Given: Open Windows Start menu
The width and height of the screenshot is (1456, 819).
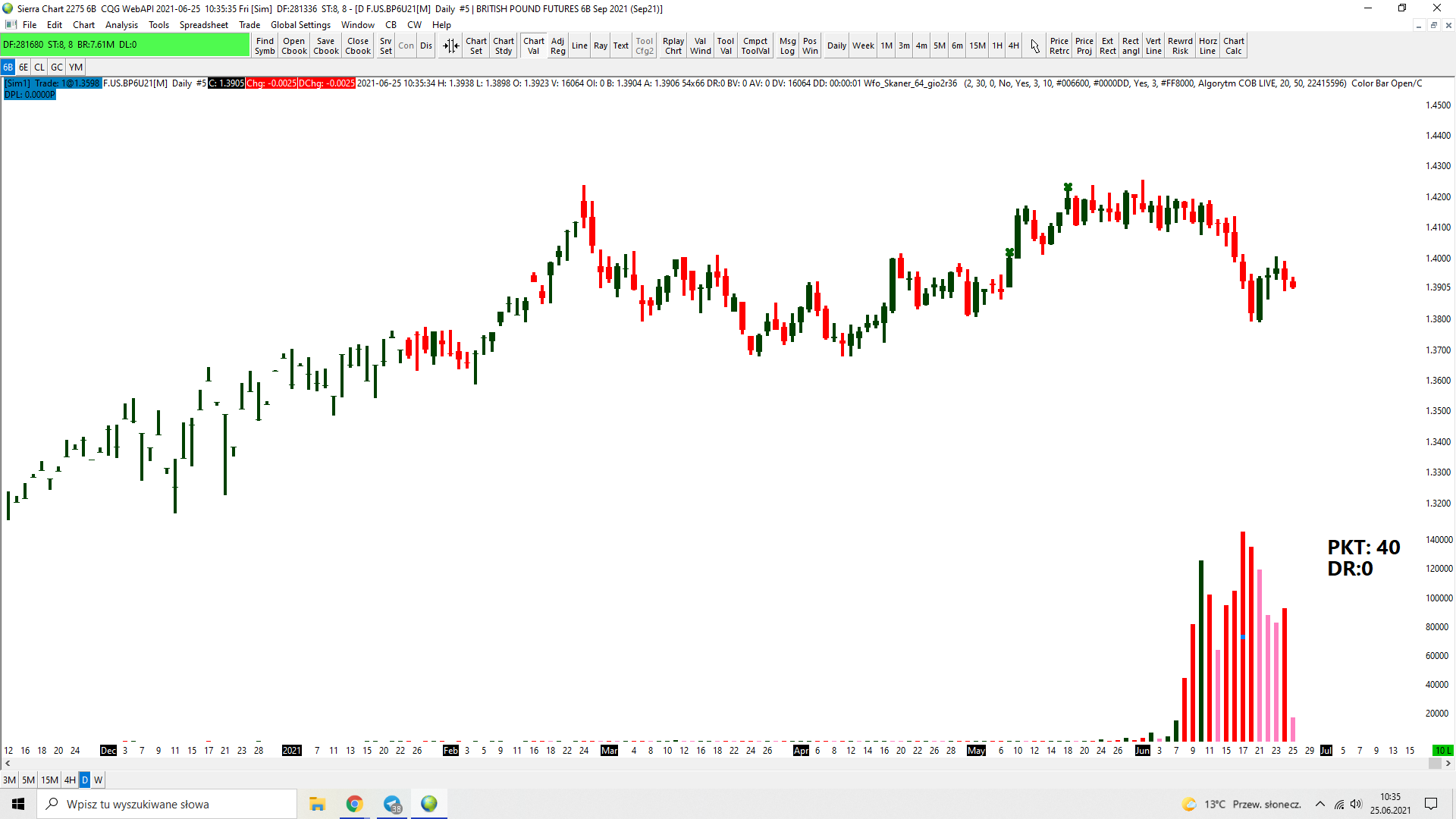Looking at the screenshot, I should click(18, 804).
